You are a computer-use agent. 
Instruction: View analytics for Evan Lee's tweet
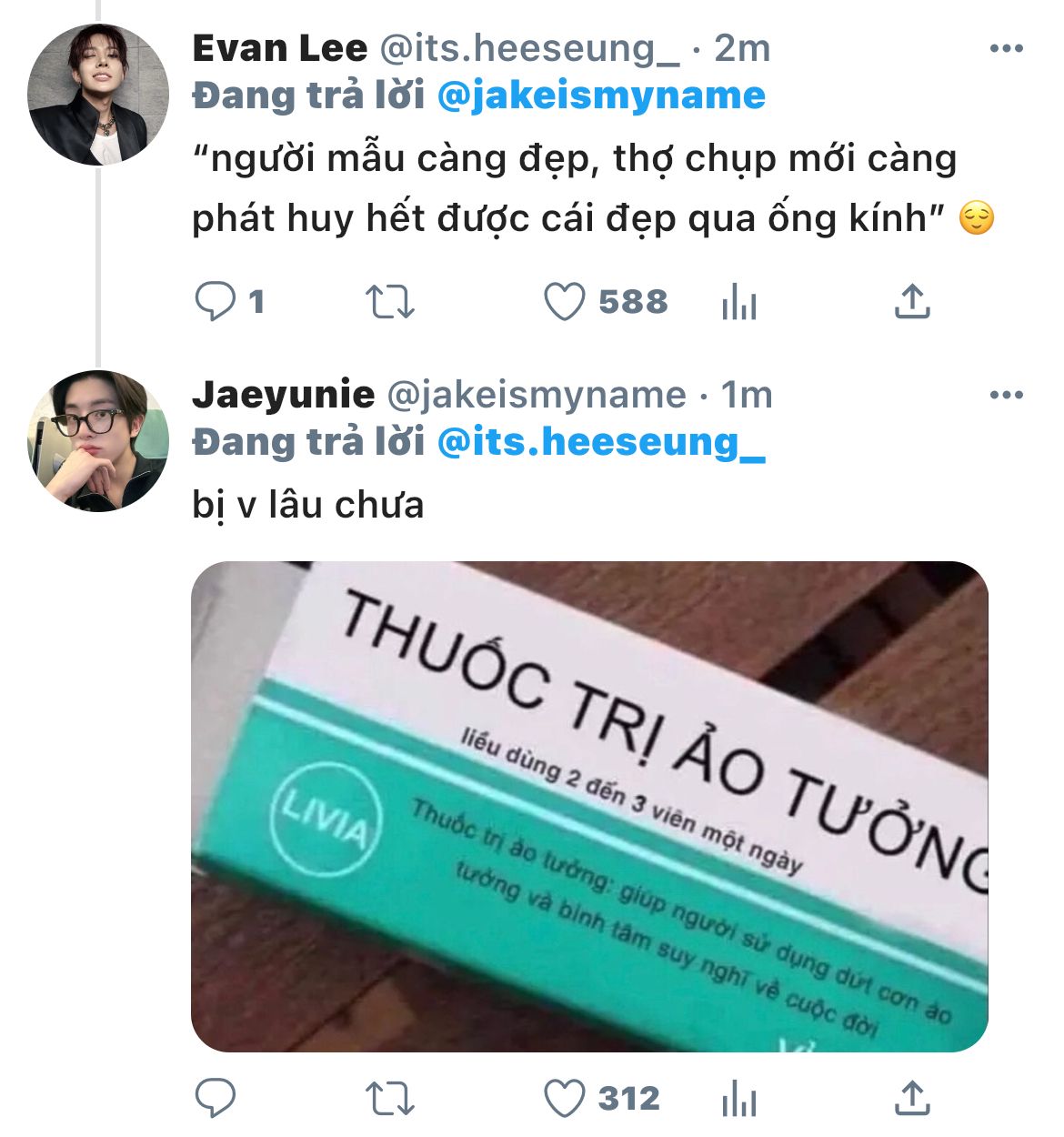click(739, 301)
